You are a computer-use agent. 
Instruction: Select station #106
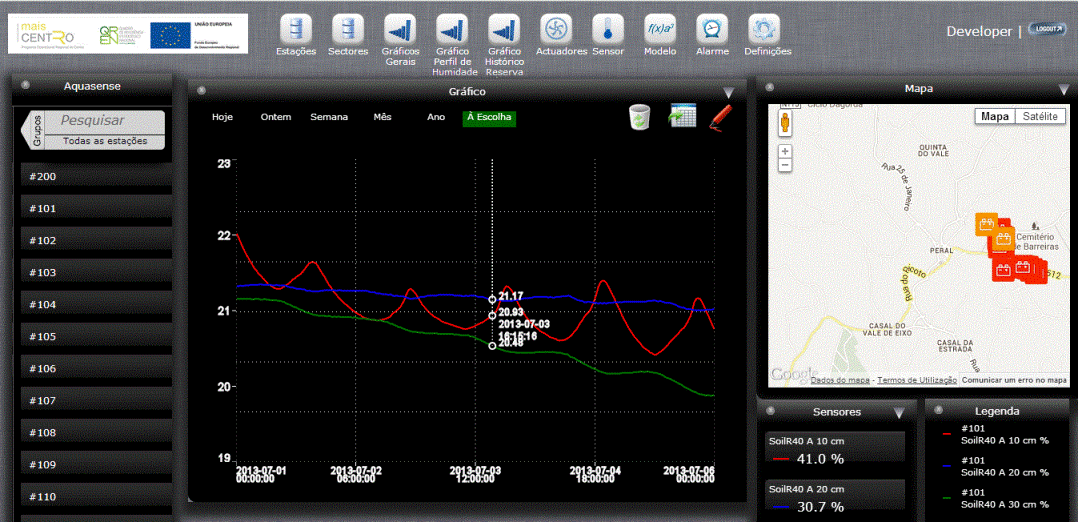[x=96, y=369]
